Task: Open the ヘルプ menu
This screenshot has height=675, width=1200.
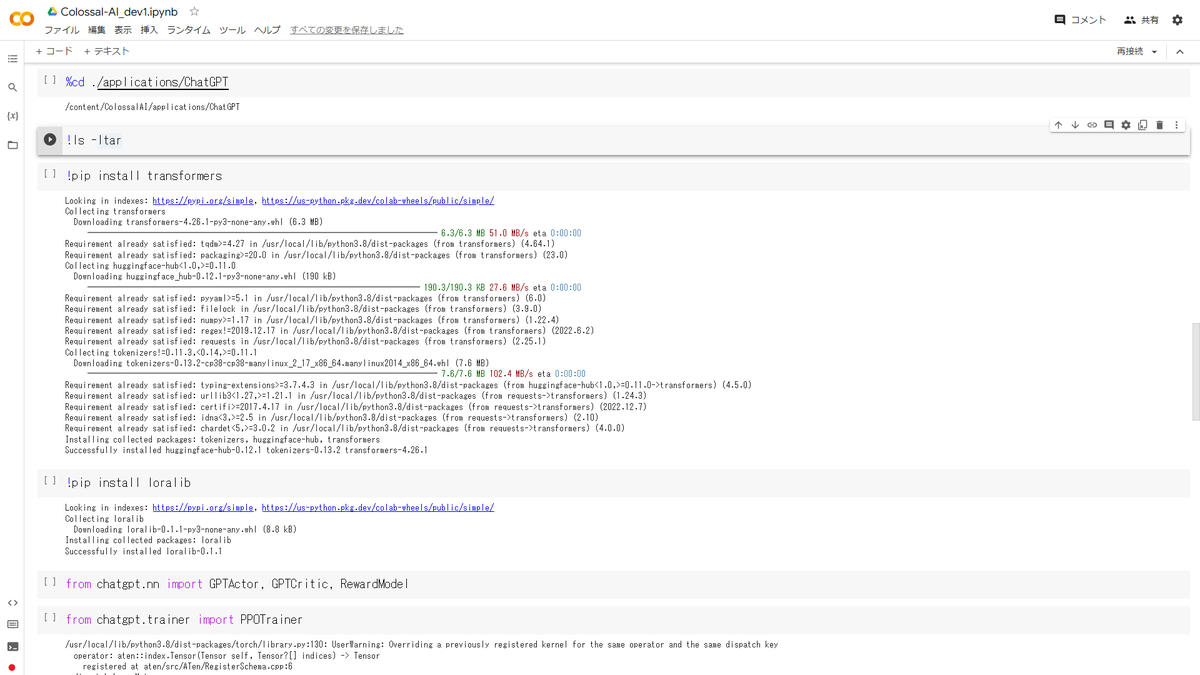Action: pos(267,30)
